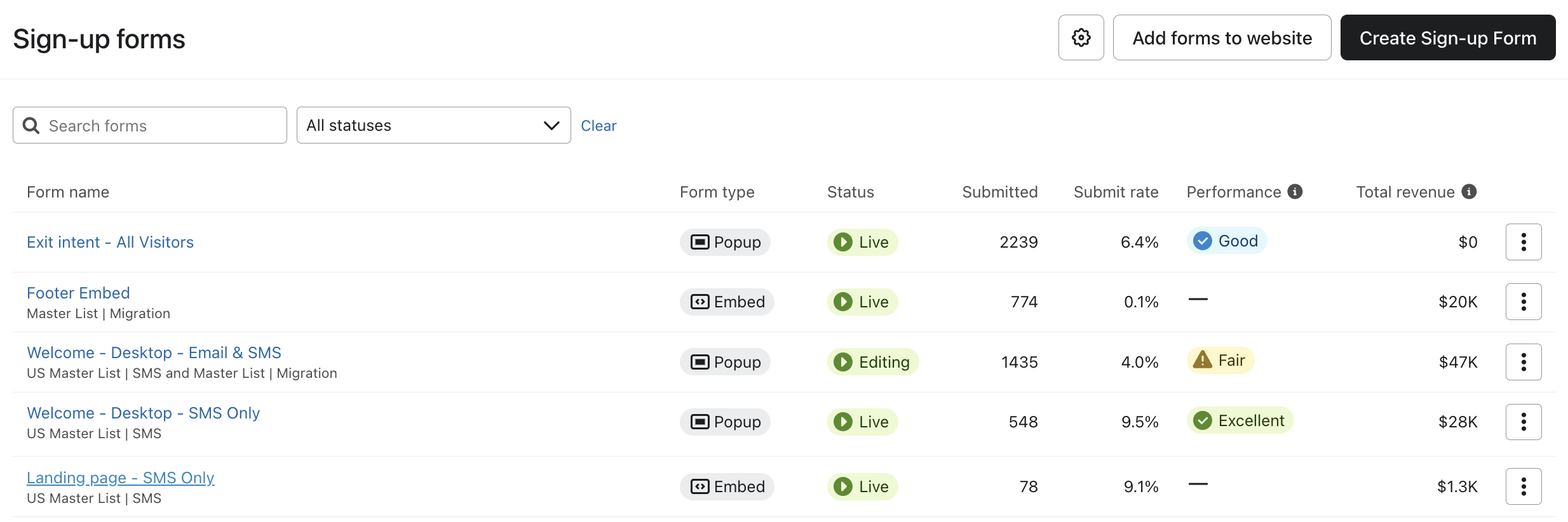Open sign-up forms settings gear
The image size is (1568, 522).
click(x=1081, y=38)
